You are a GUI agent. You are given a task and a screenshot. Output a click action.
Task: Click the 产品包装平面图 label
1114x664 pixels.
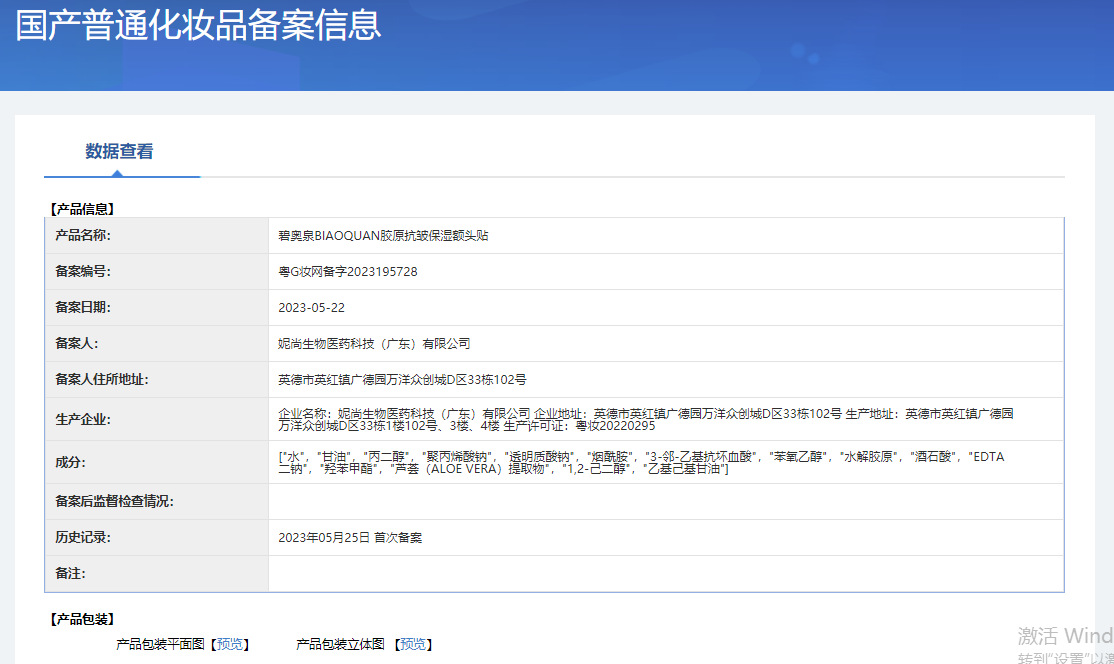click(x=161, y=644)
